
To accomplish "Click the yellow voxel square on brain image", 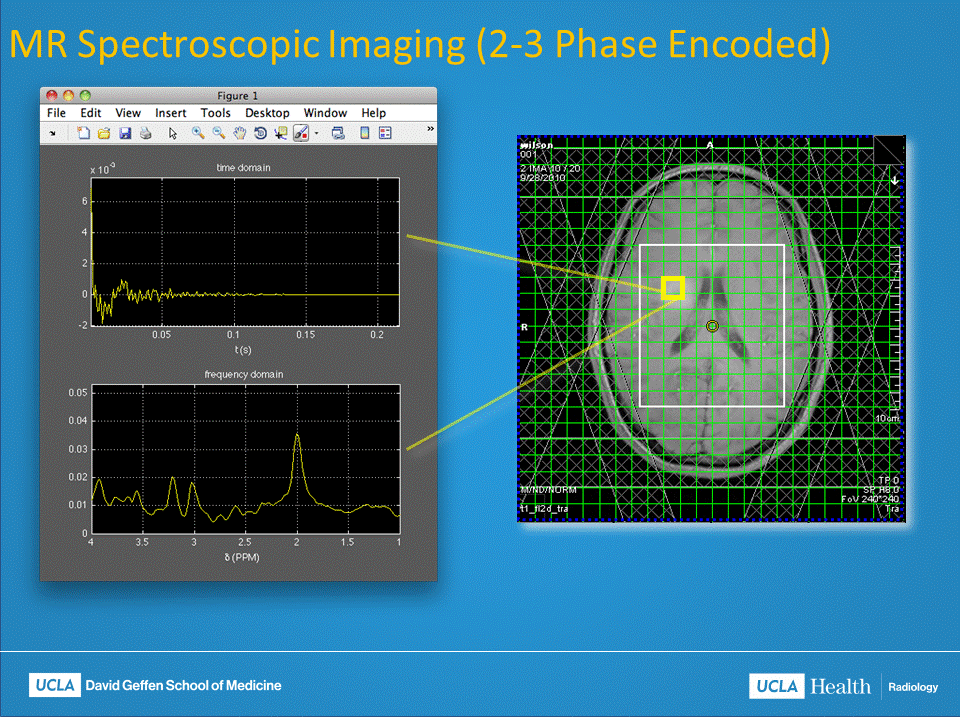I will click(673, 288).
